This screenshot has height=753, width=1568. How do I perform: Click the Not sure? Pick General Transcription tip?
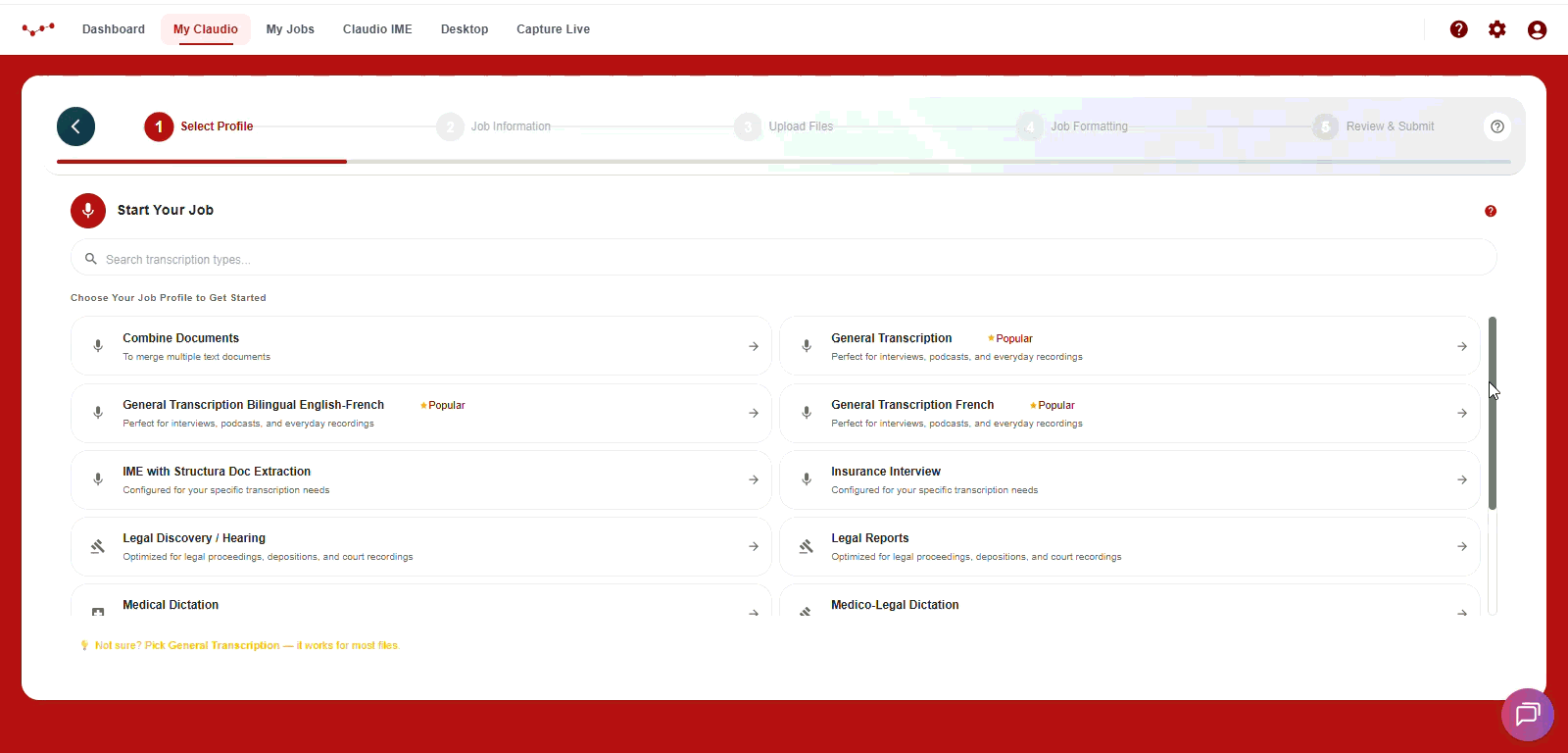pos(247,645)
